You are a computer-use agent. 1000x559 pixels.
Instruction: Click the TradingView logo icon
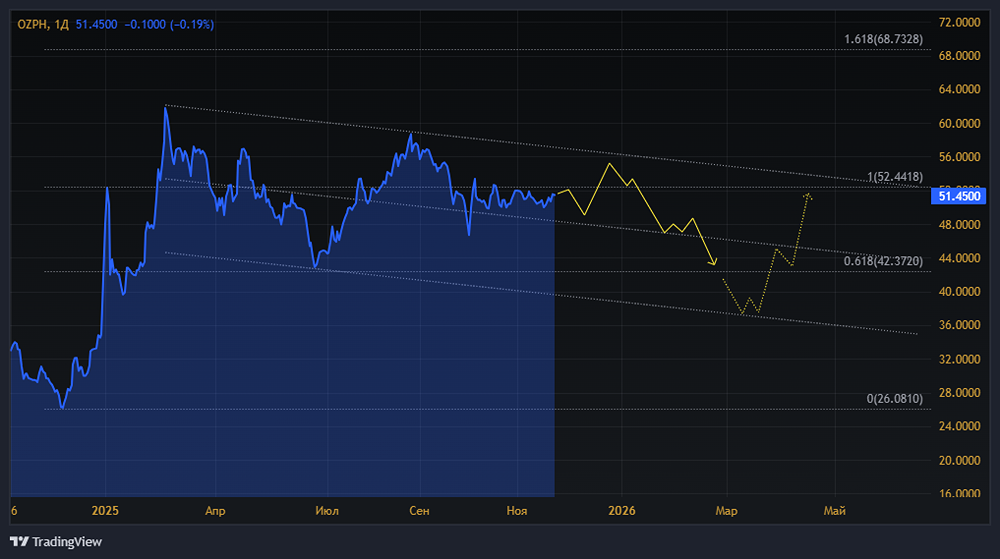[x=18, y=542]
